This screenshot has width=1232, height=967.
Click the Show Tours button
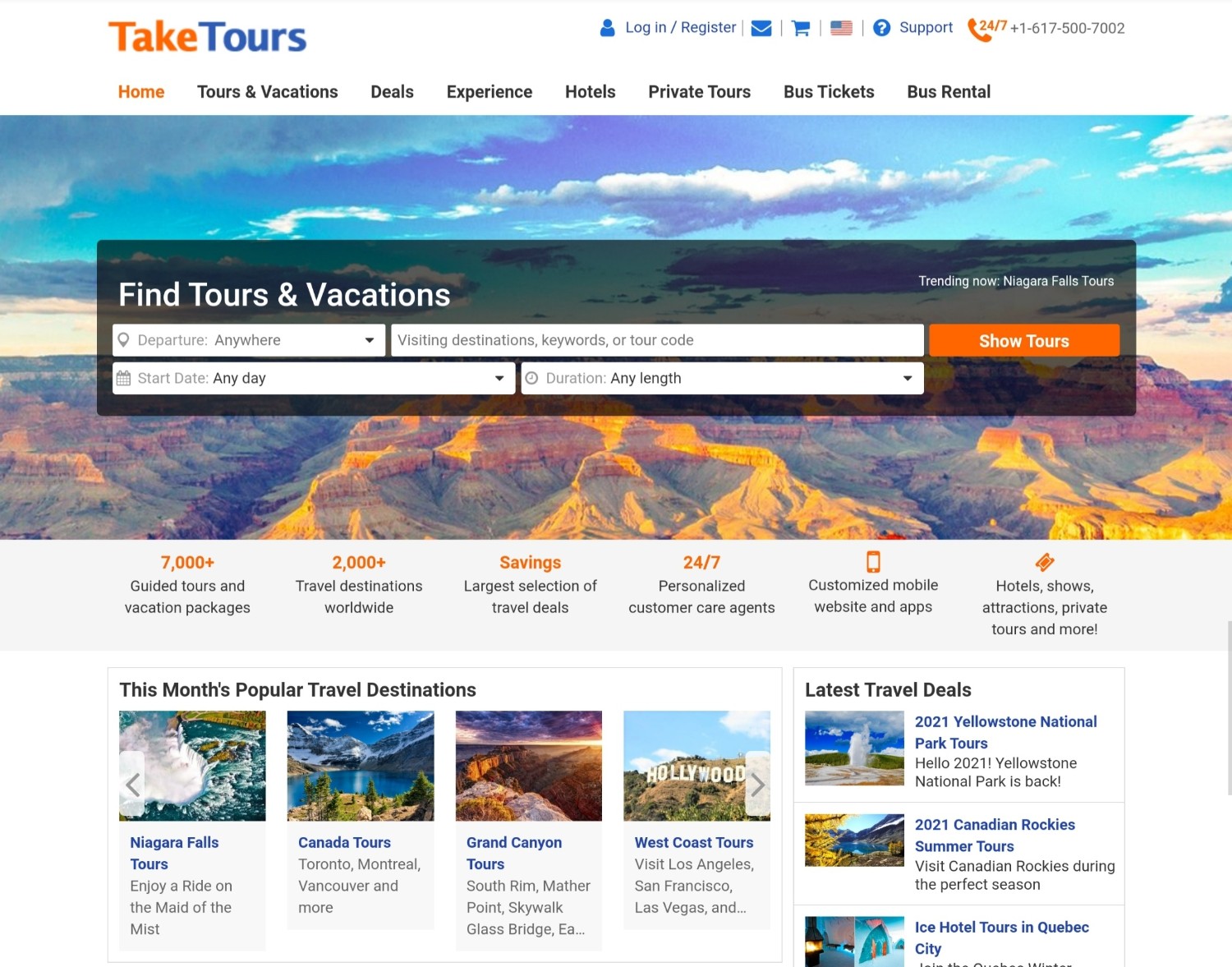[1024, 340]
